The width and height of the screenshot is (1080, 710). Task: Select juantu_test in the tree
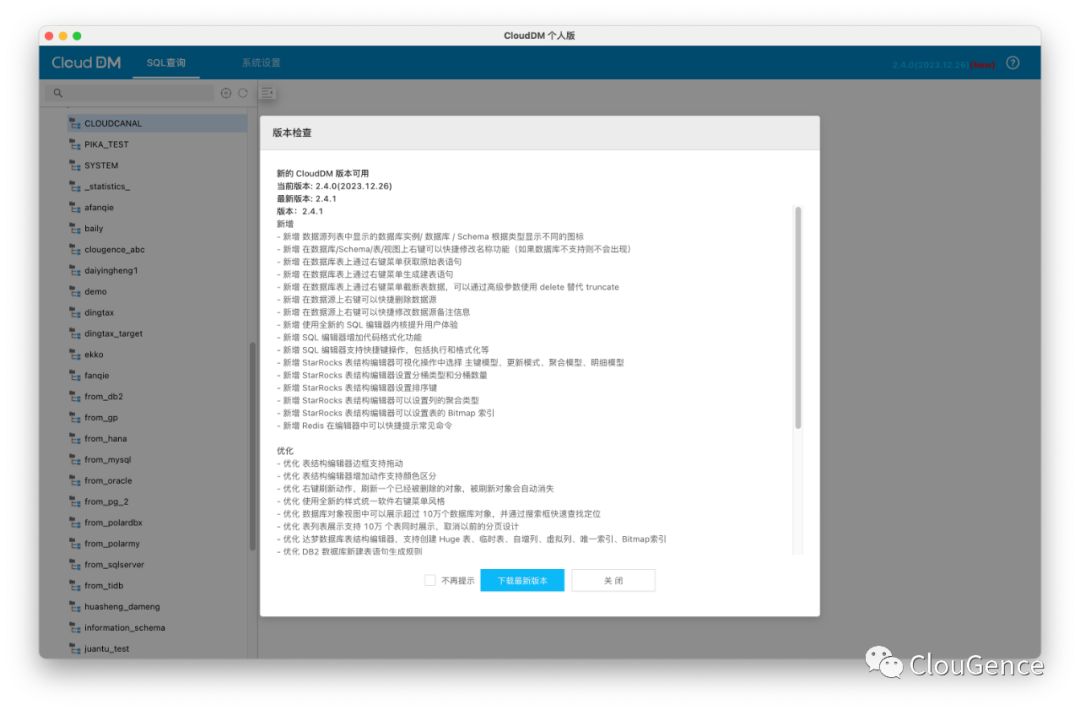tap(107, 649)
